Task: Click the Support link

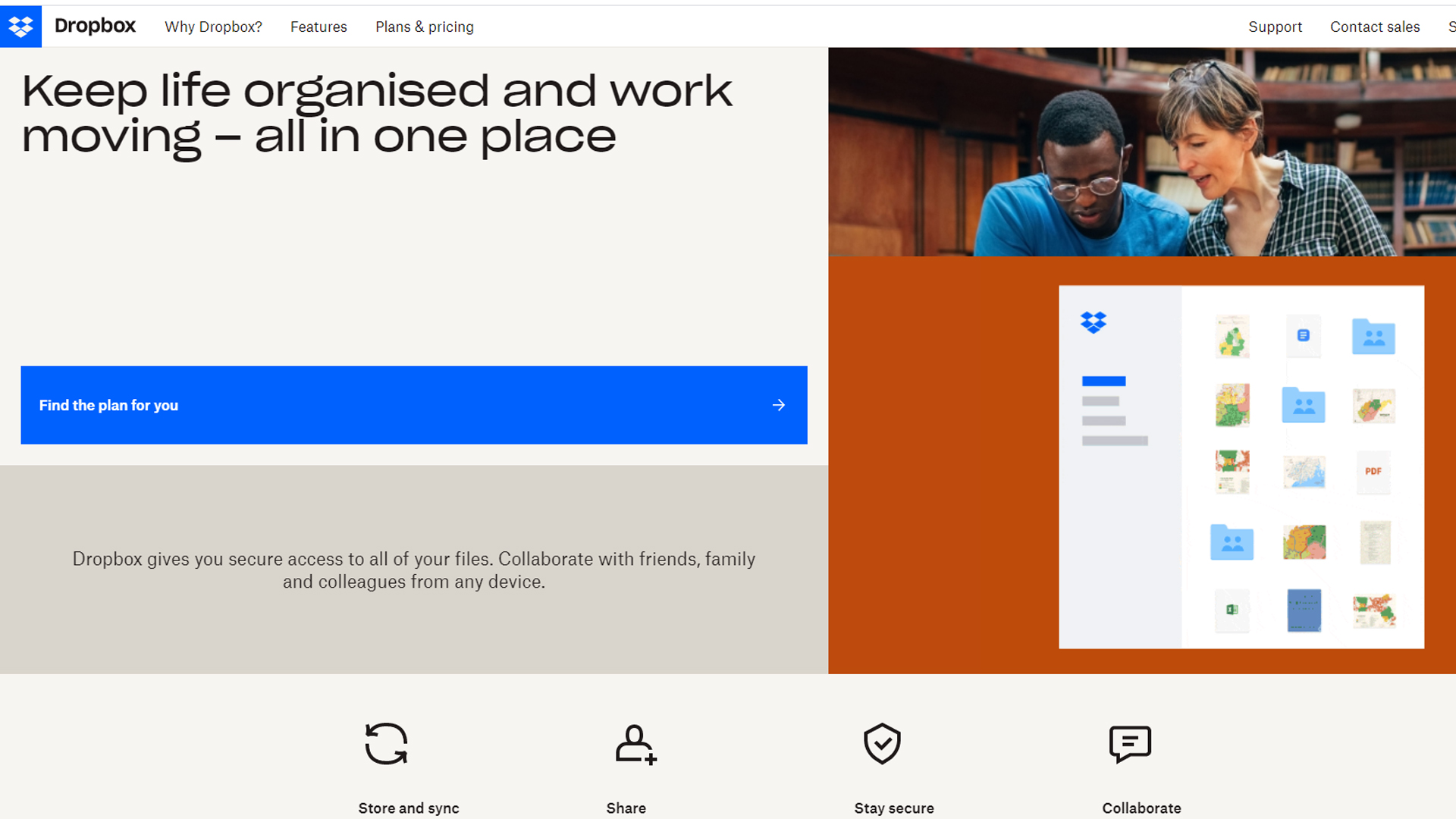Action: coord(1276,27)
